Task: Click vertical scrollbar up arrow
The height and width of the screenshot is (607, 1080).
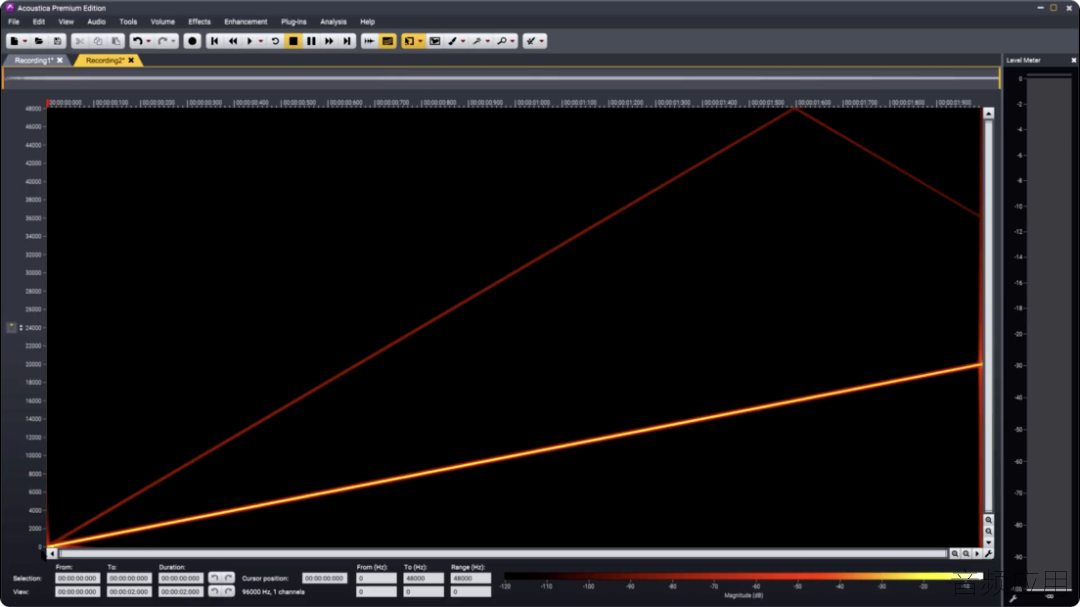Action: [x=988, y=113]
